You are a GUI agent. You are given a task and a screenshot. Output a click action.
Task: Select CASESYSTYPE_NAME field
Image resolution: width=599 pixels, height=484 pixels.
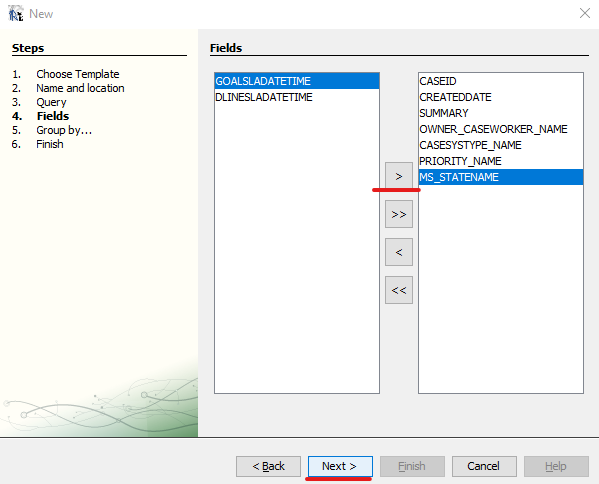point(501,145)
